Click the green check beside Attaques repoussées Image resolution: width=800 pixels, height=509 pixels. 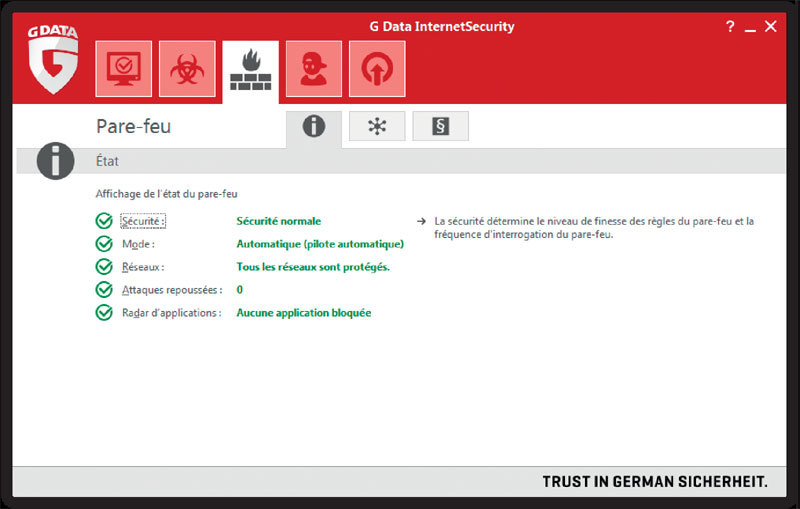[x=104, y=290]
